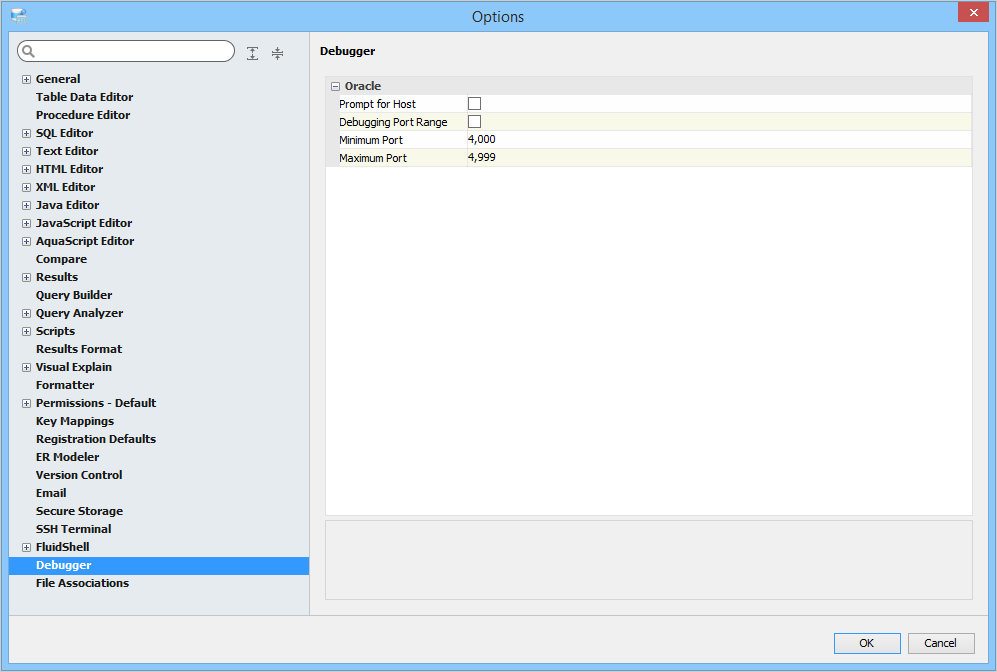Screen dimensions: 997x672
Task: Select ER Modeler options
Action: click(x=67, y=457)
